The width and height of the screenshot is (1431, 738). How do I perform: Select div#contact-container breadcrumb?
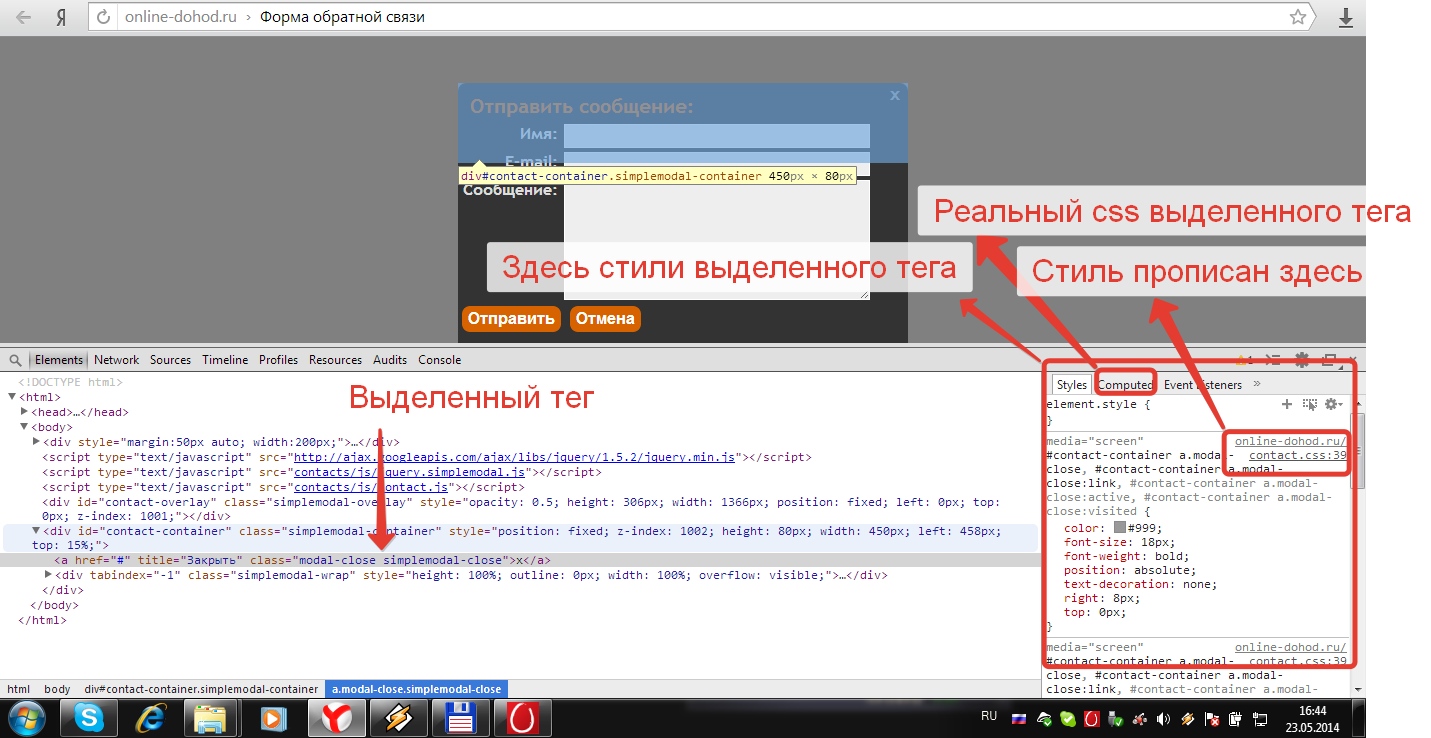click(201, 689)
